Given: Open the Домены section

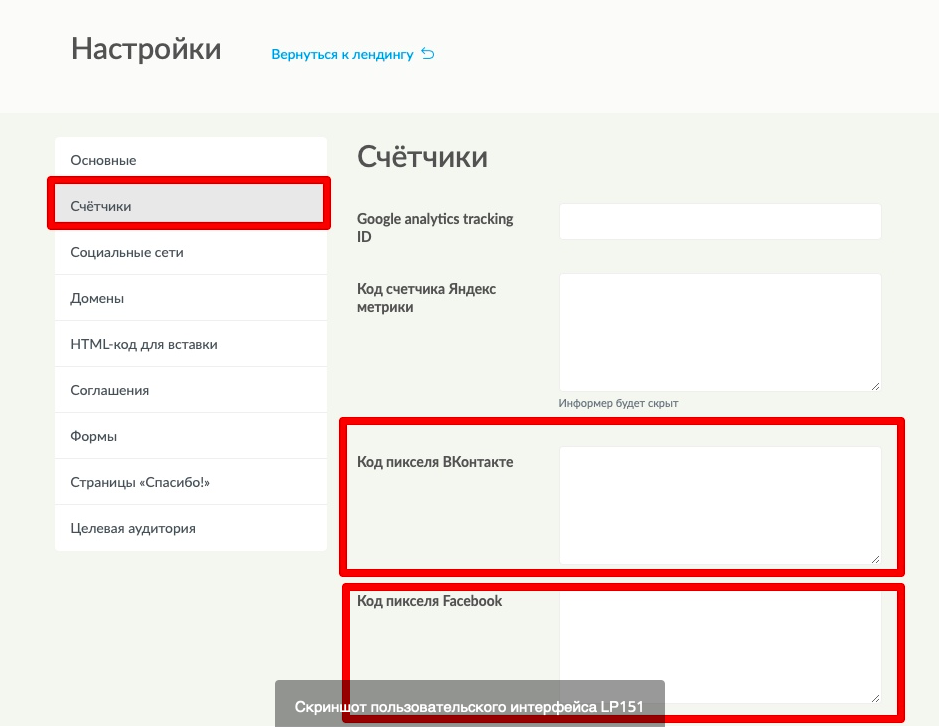Looking at the screenshot, I should (x=191, y=298).
